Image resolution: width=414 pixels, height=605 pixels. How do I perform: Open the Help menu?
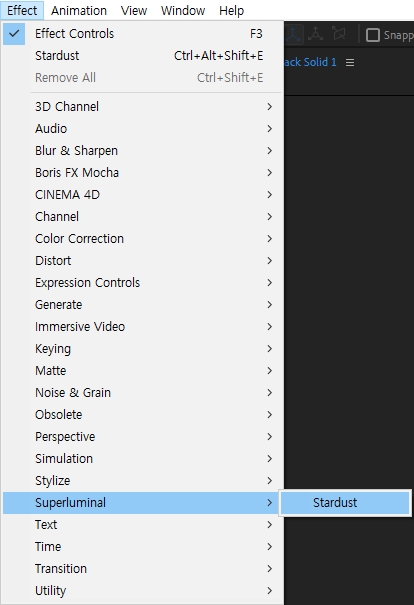pyautogui.click(x=232, y=10)
